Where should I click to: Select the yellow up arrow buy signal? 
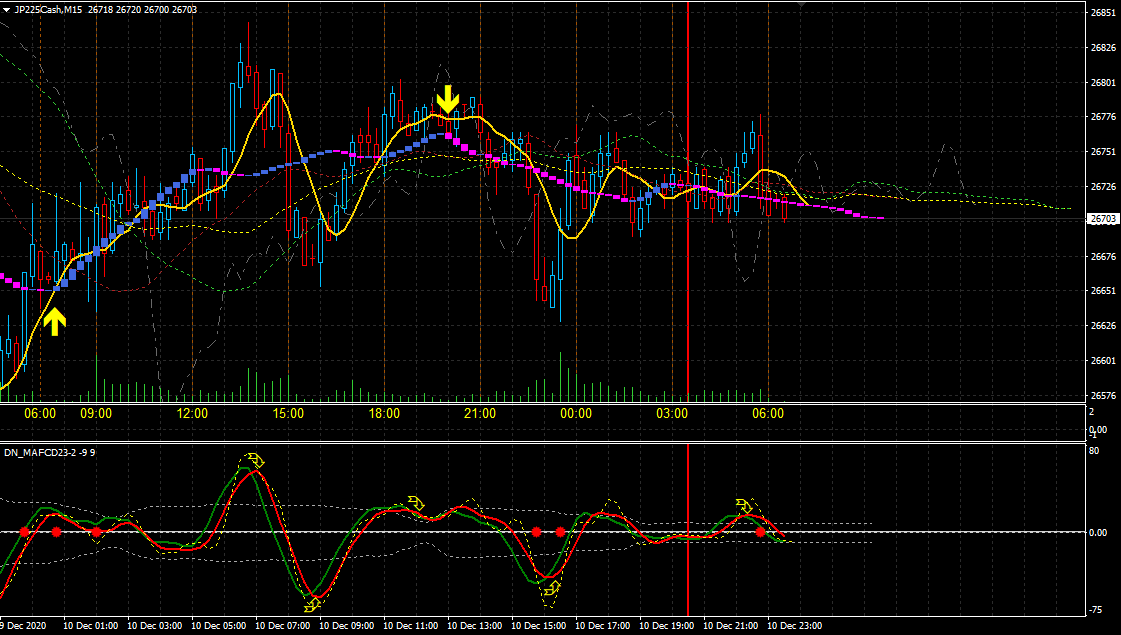54,322
